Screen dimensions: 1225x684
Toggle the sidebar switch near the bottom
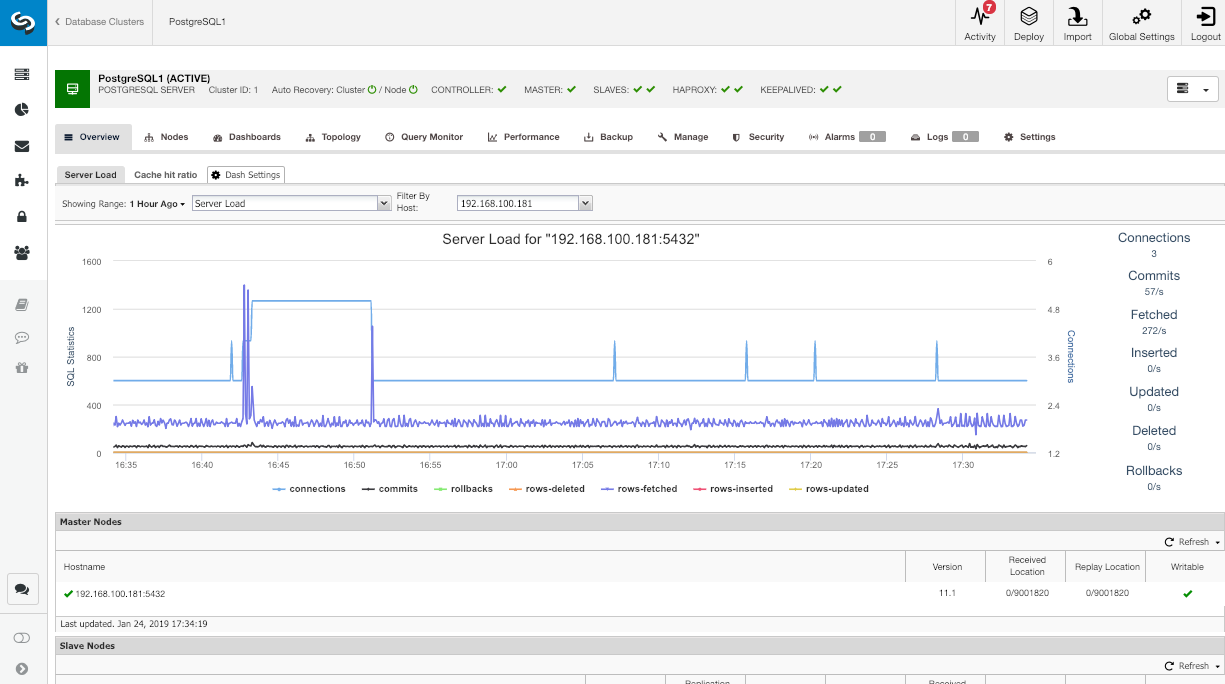22,638
